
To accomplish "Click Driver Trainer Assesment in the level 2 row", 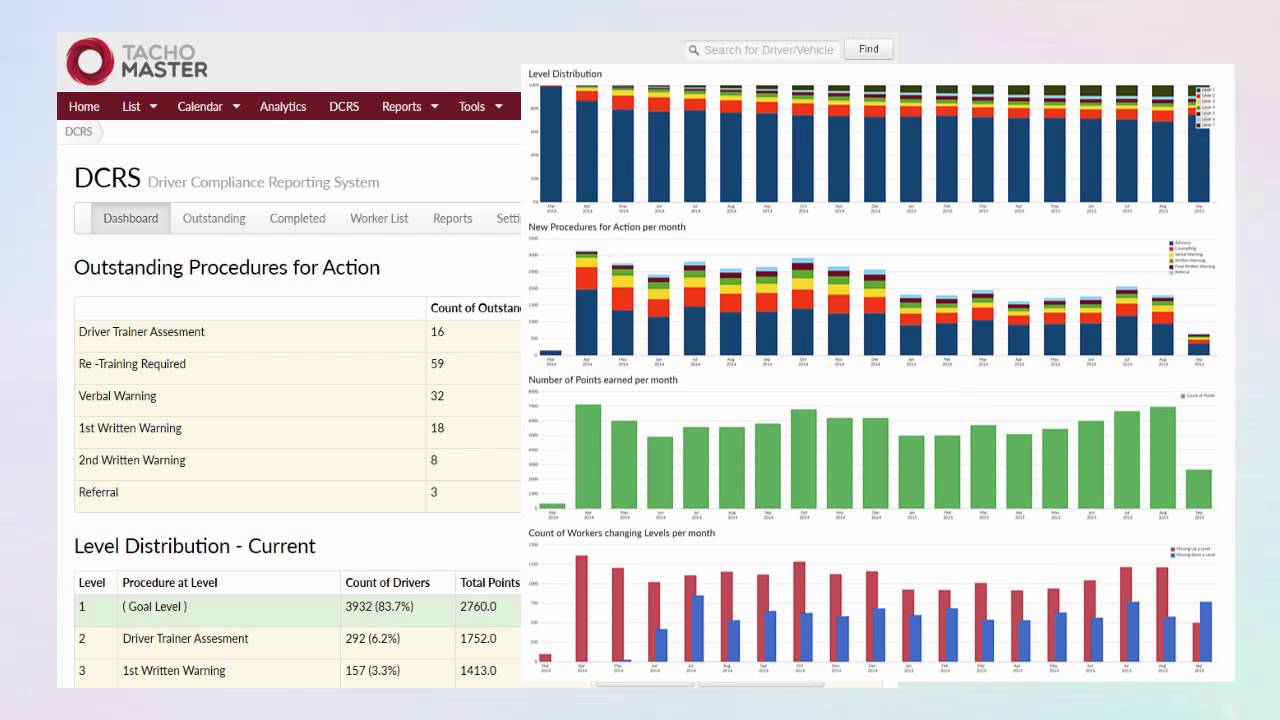I will point(186,639).
